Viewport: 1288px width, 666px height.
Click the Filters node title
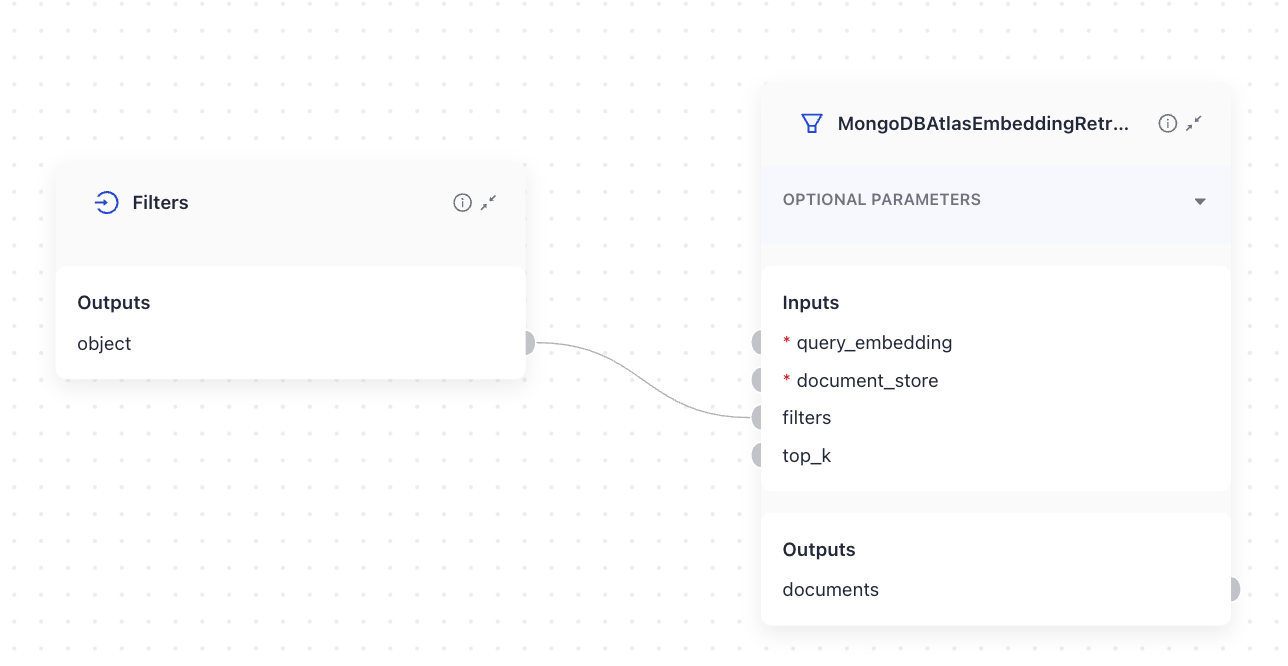(x=160, y=203)
